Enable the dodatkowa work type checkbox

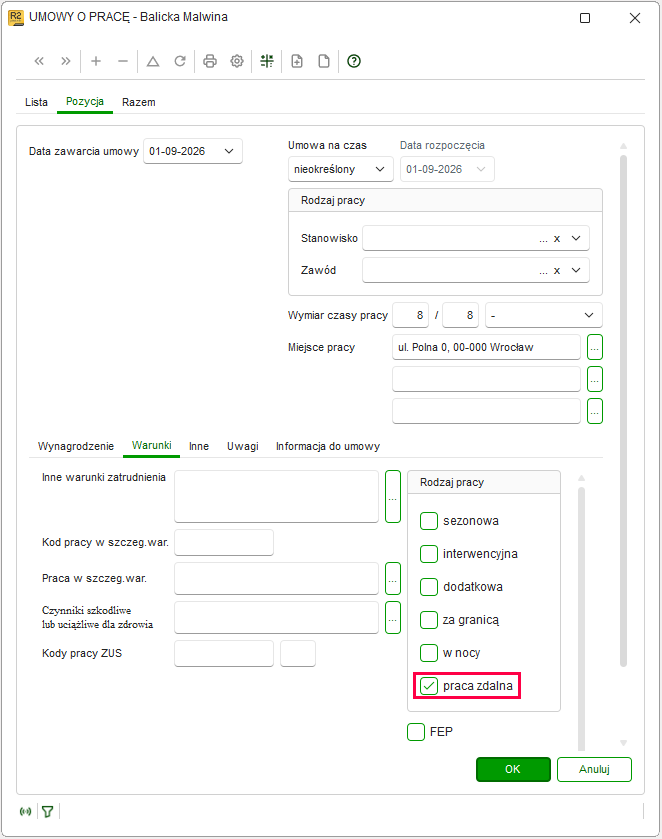pyautogui.click(x=429, y=587)
